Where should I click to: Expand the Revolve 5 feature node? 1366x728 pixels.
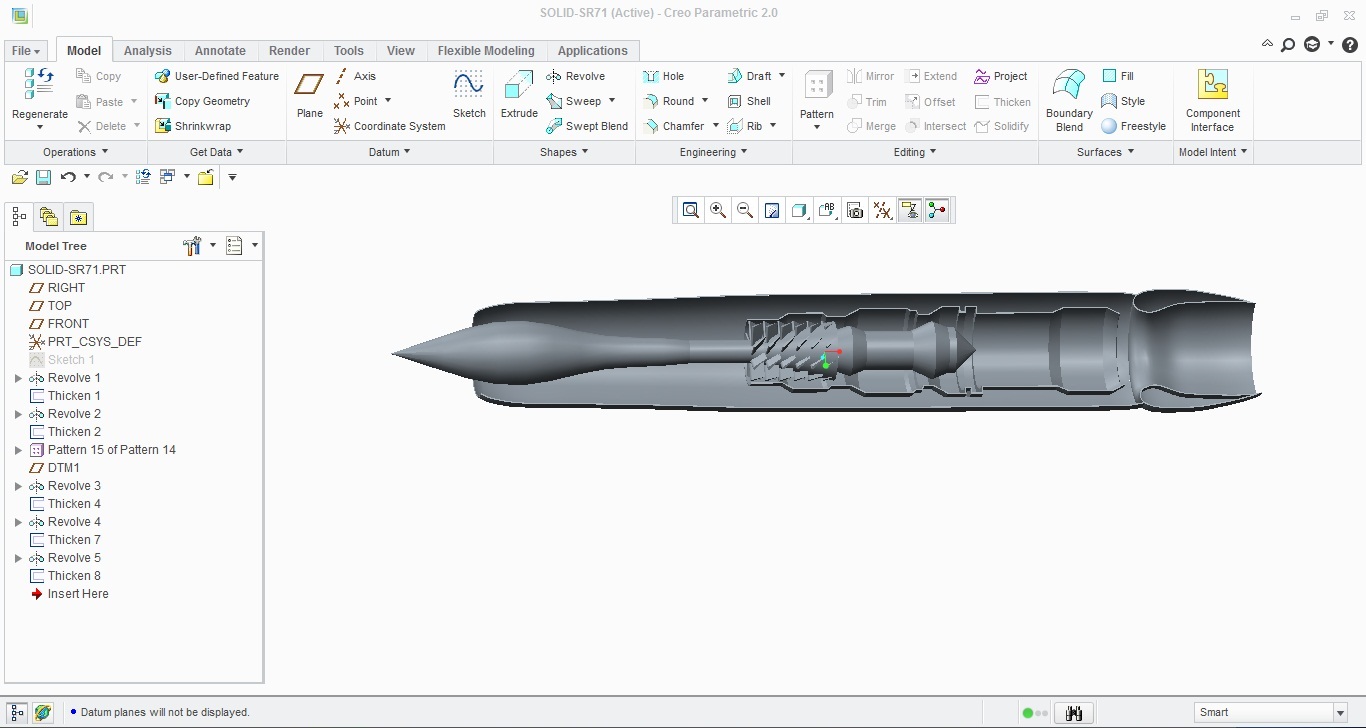click(18, 558)
